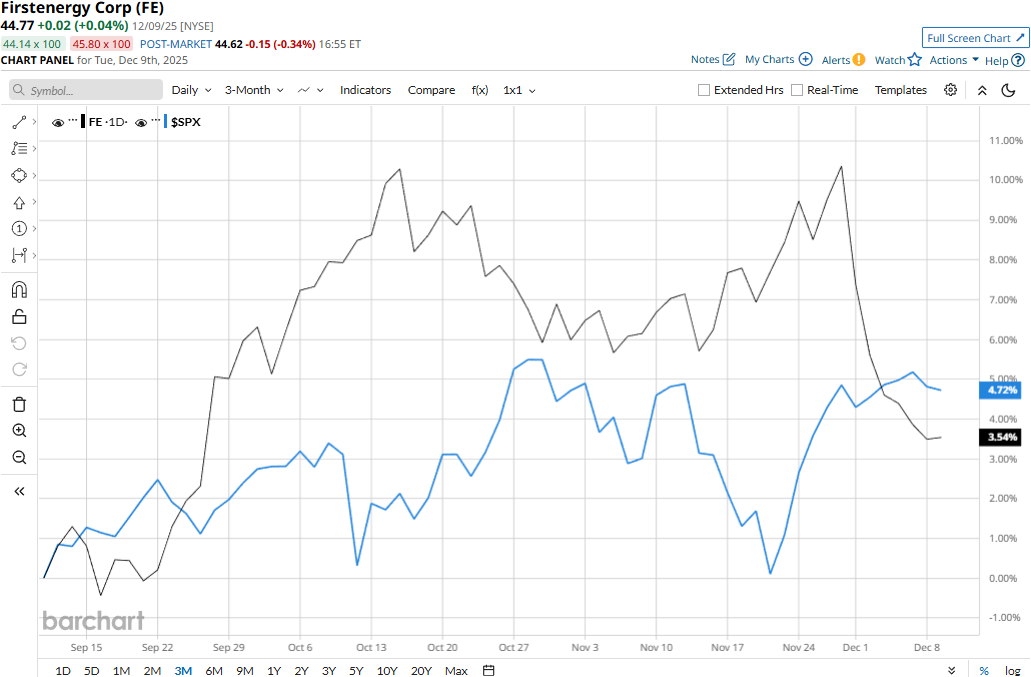Click the zoom in magnifier
This screenshot has height=677, width=1031.
click(19, 431)
